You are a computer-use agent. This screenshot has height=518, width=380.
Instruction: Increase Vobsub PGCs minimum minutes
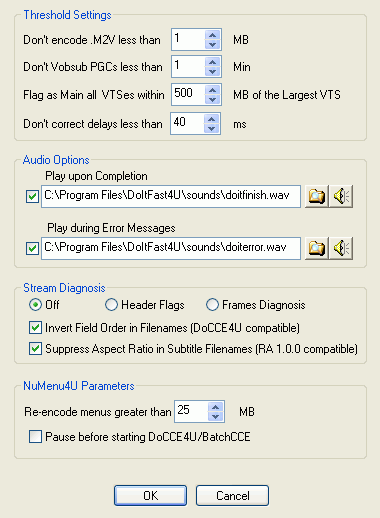pyautogui.click(x=212, y=62)
